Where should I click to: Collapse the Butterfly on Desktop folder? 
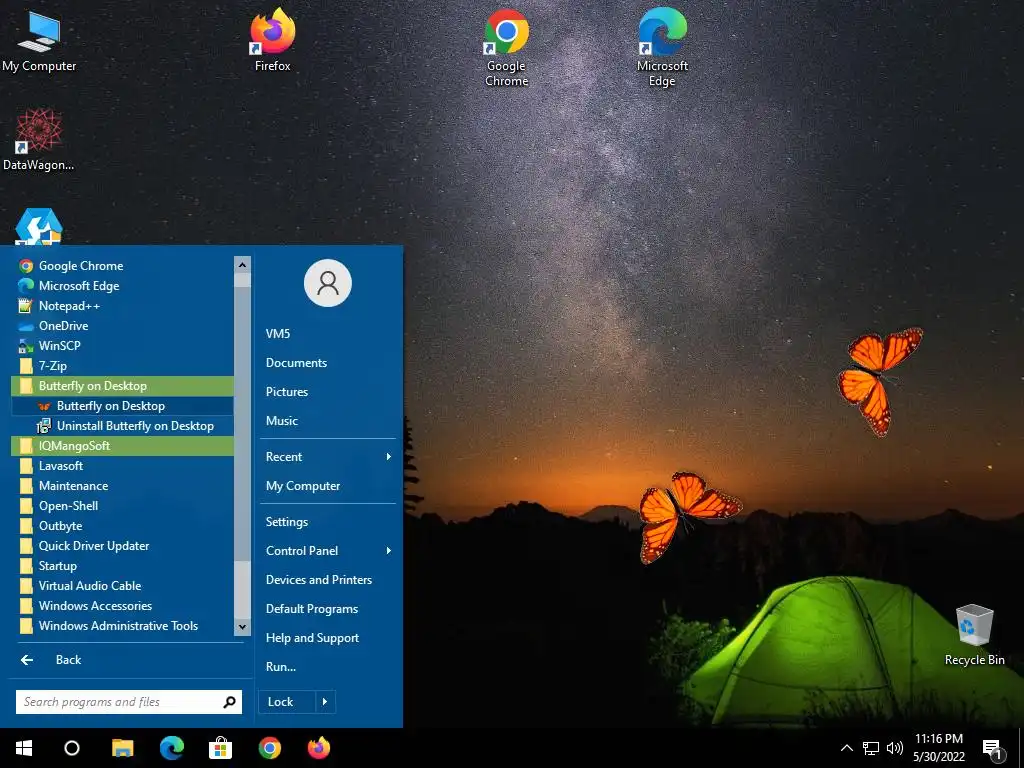click(x=122, y=386)
